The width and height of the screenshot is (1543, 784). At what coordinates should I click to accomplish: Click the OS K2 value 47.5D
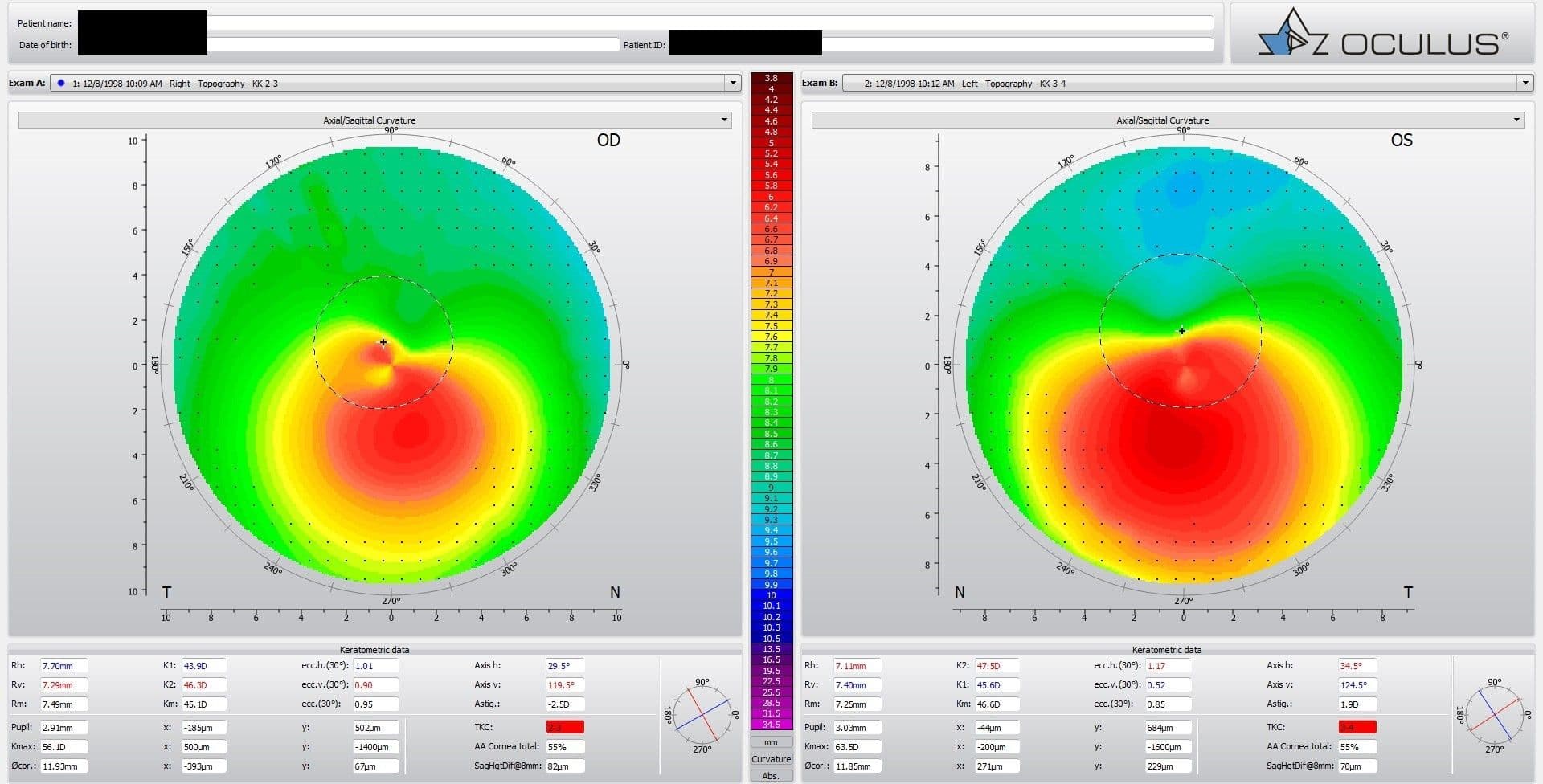[x=997, y=665]
